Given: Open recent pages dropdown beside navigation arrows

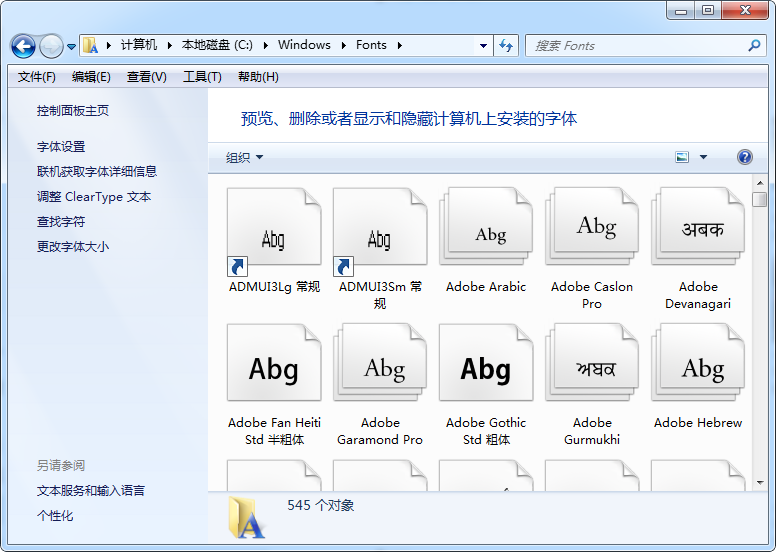Looking at the screenshot, I should 71,47.
